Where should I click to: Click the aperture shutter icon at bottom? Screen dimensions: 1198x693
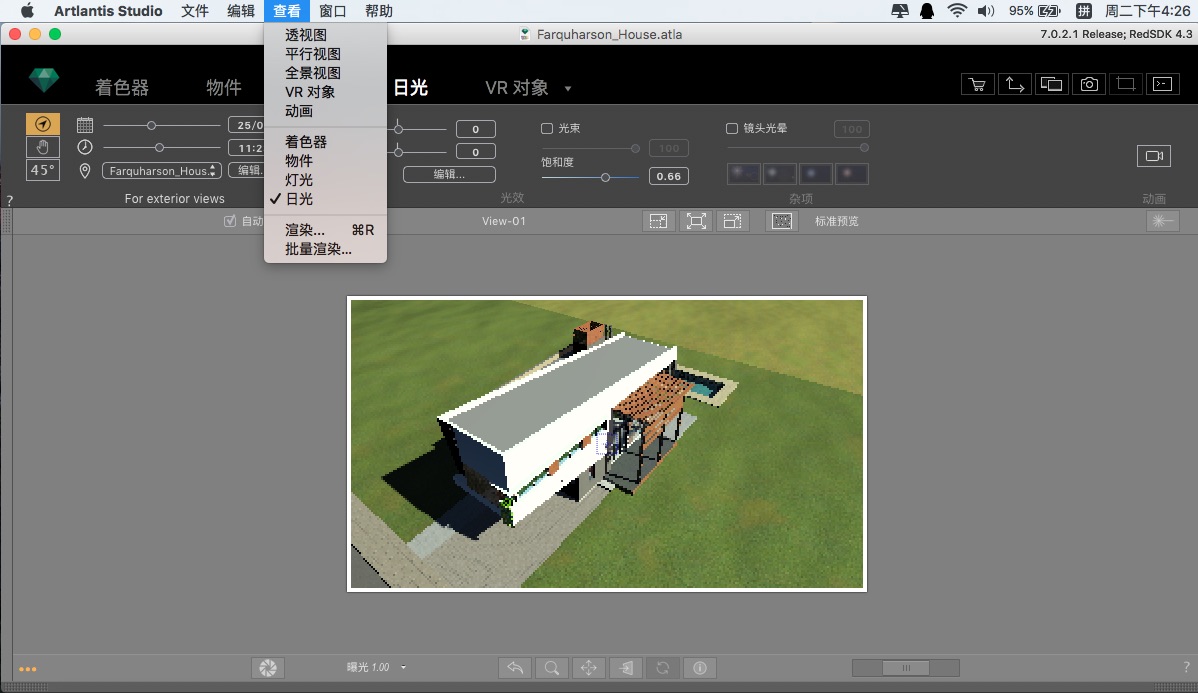coord(268,668)
